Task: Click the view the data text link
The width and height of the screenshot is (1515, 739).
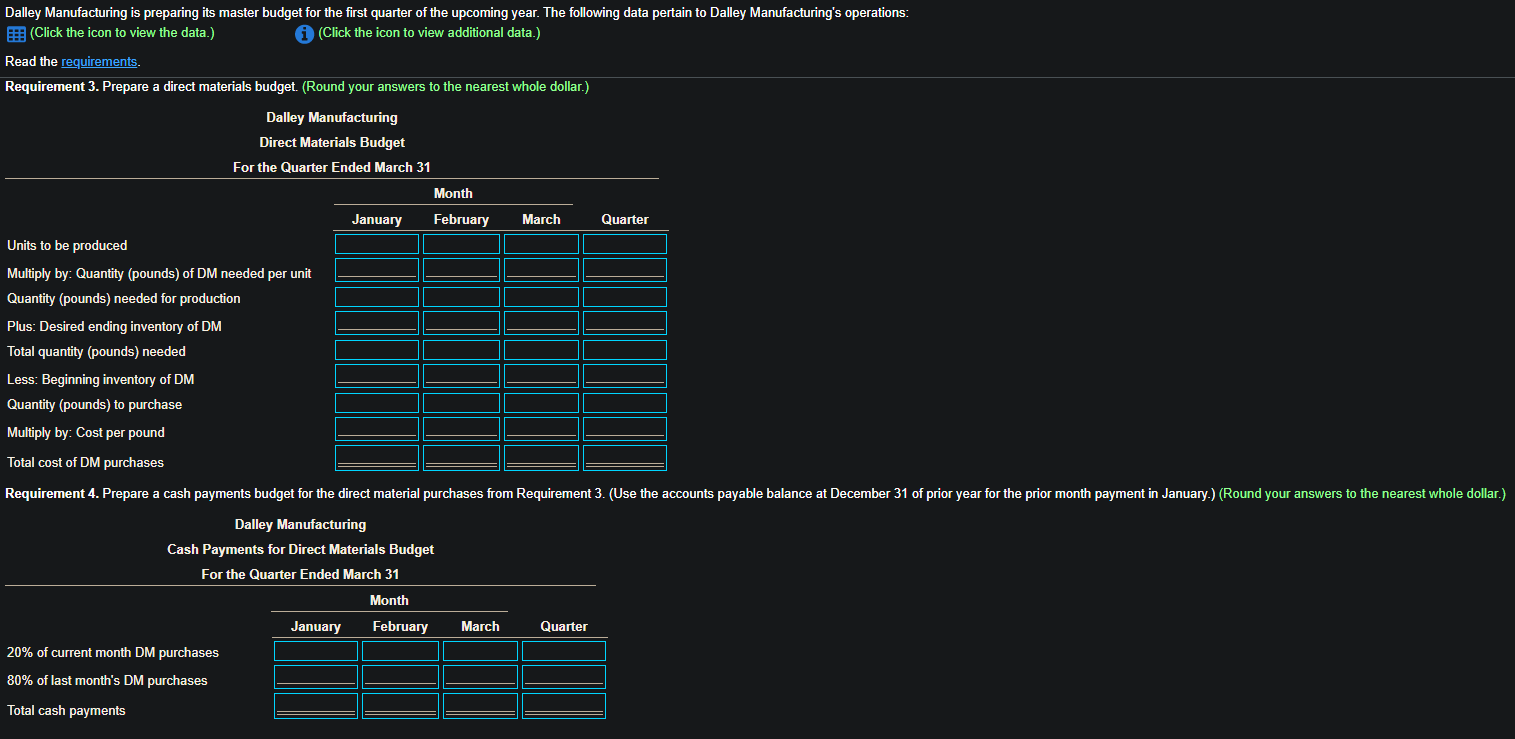Action: [122, 33]
